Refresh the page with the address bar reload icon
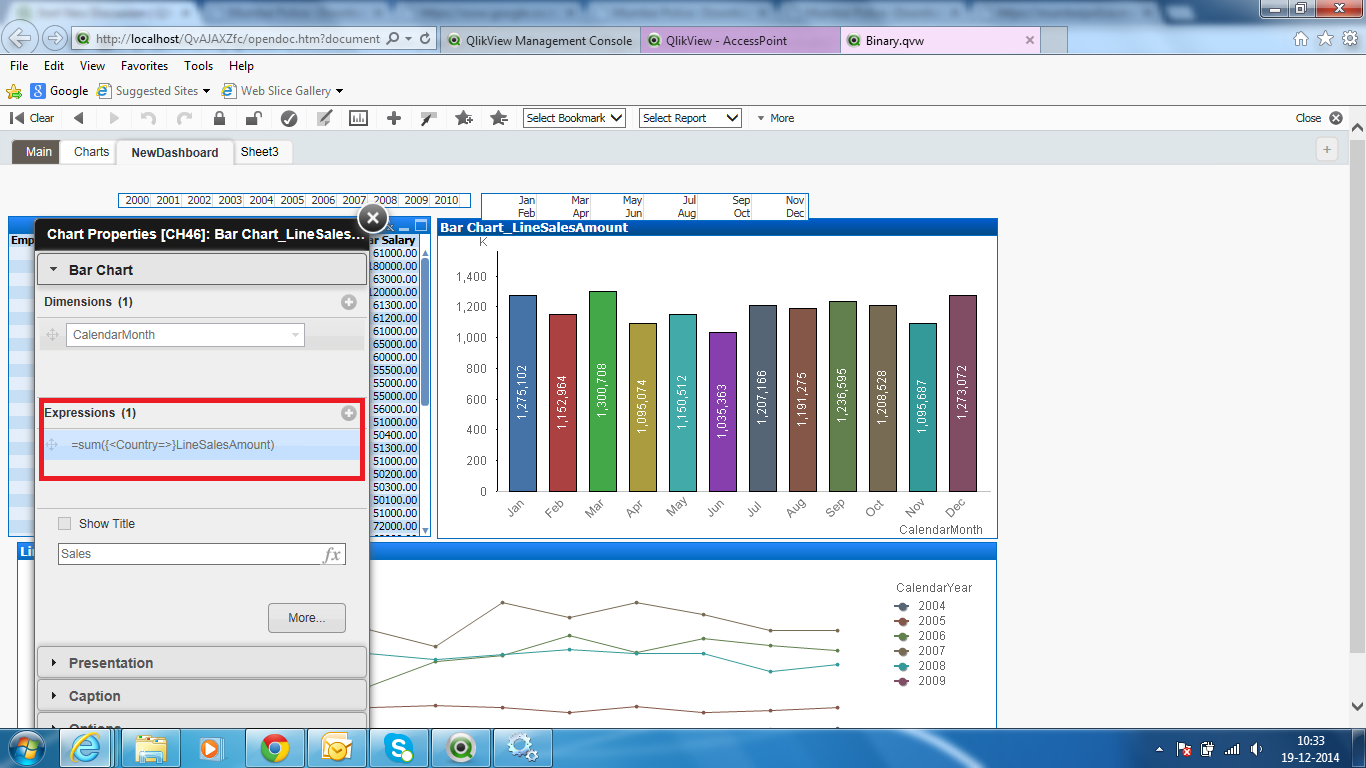The width and height of the screenshot is (1366, 768). [426, 39]
